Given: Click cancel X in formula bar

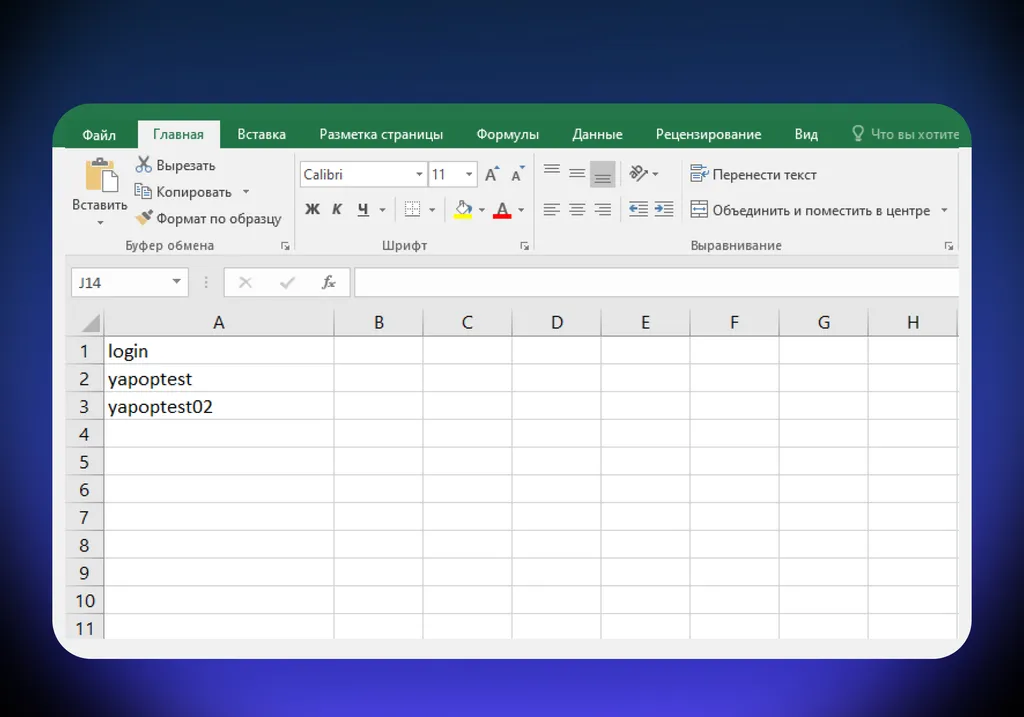Looking at the screenshot, I should click(245, 283).
